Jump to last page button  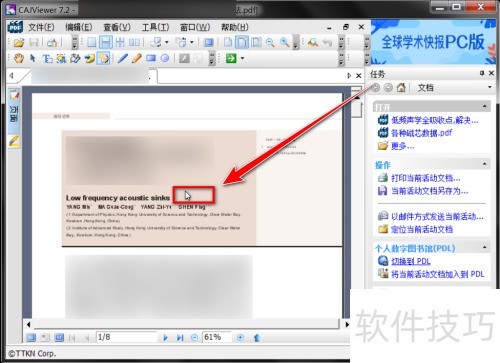click(180, 338)
